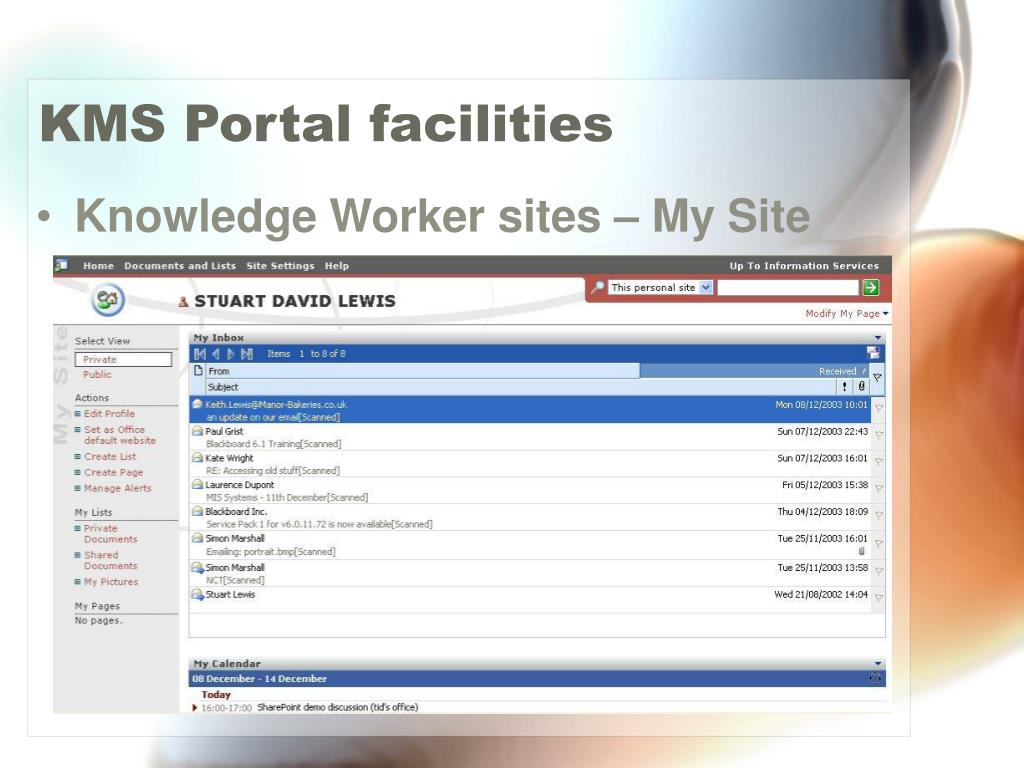
Task: Click Set as Office default website
Action: pos(120,435)
